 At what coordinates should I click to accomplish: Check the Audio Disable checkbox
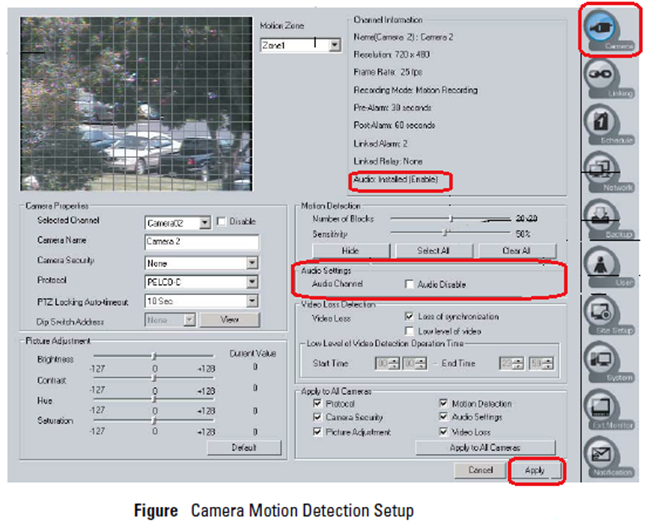(411, 285)
